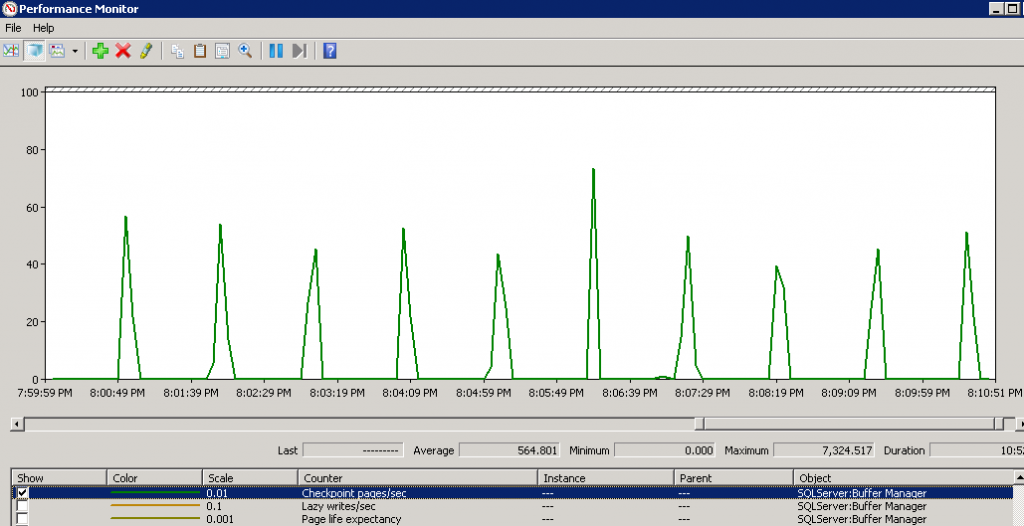
Task: Click the green Add counter plus icon
Action: (100, 50)
